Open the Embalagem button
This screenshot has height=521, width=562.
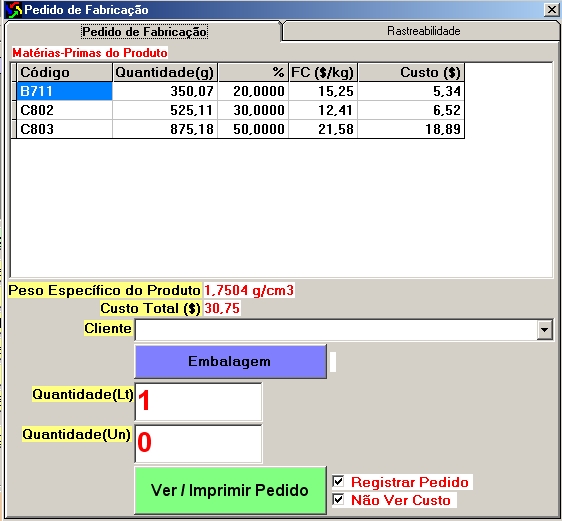tap(230, 362)
